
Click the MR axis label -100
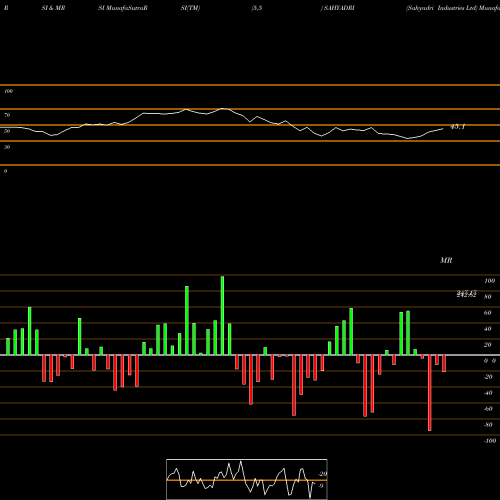point(490,441)
